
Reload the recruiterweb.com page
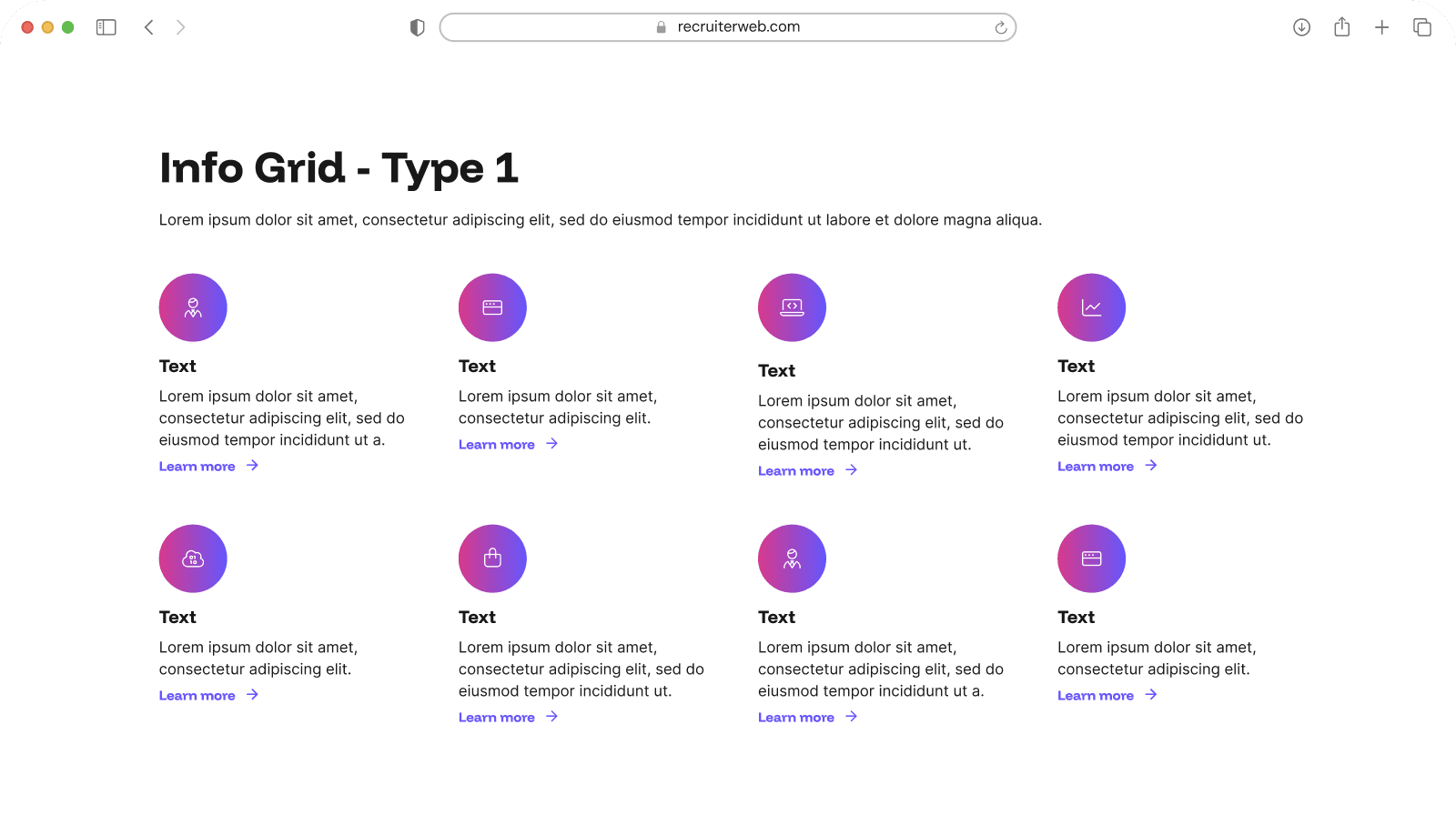(x=1000, y=26)
